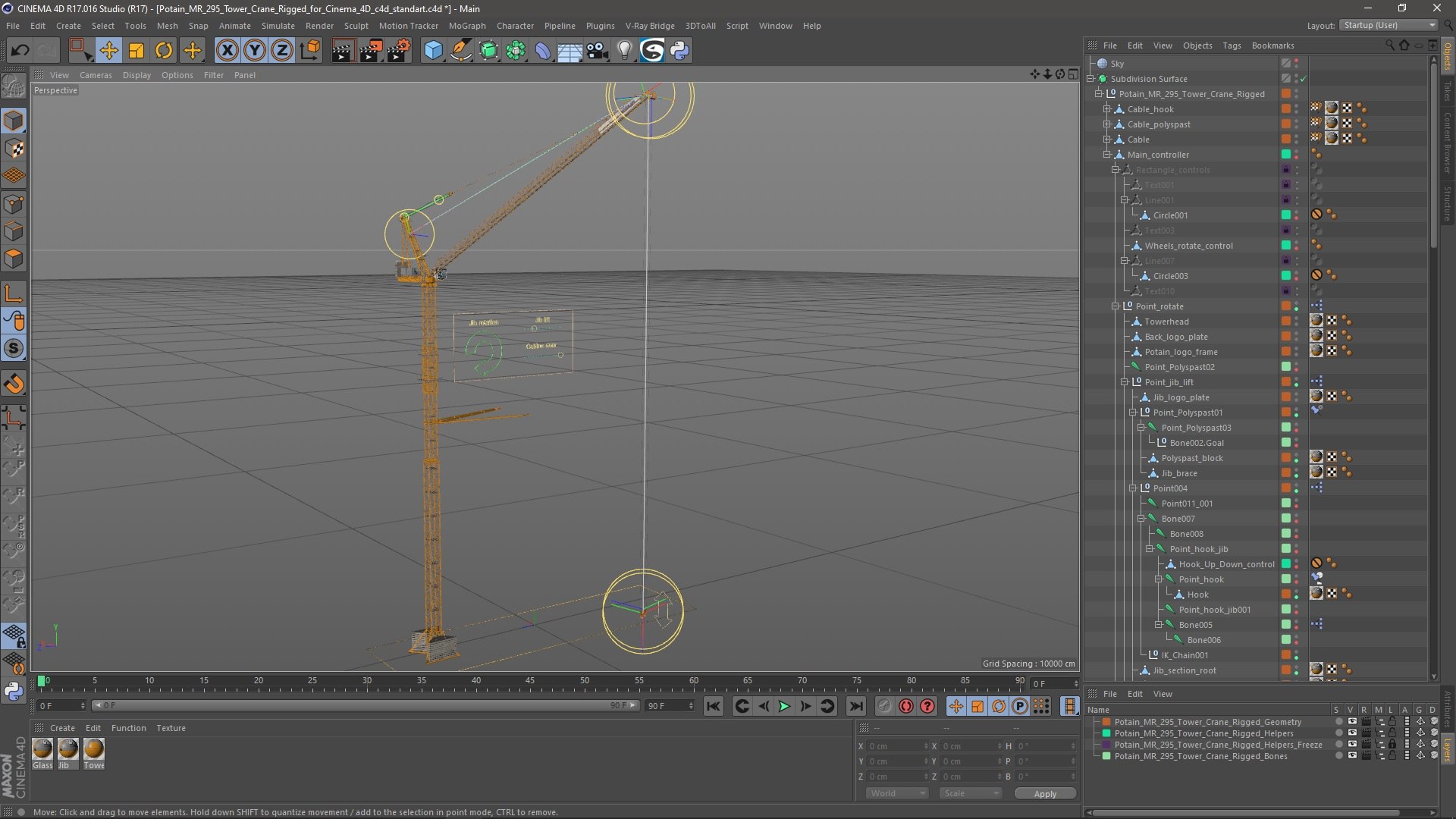Expand the Cable_polyspast node
This screenshot has height=819, width=1456.
1107,124
